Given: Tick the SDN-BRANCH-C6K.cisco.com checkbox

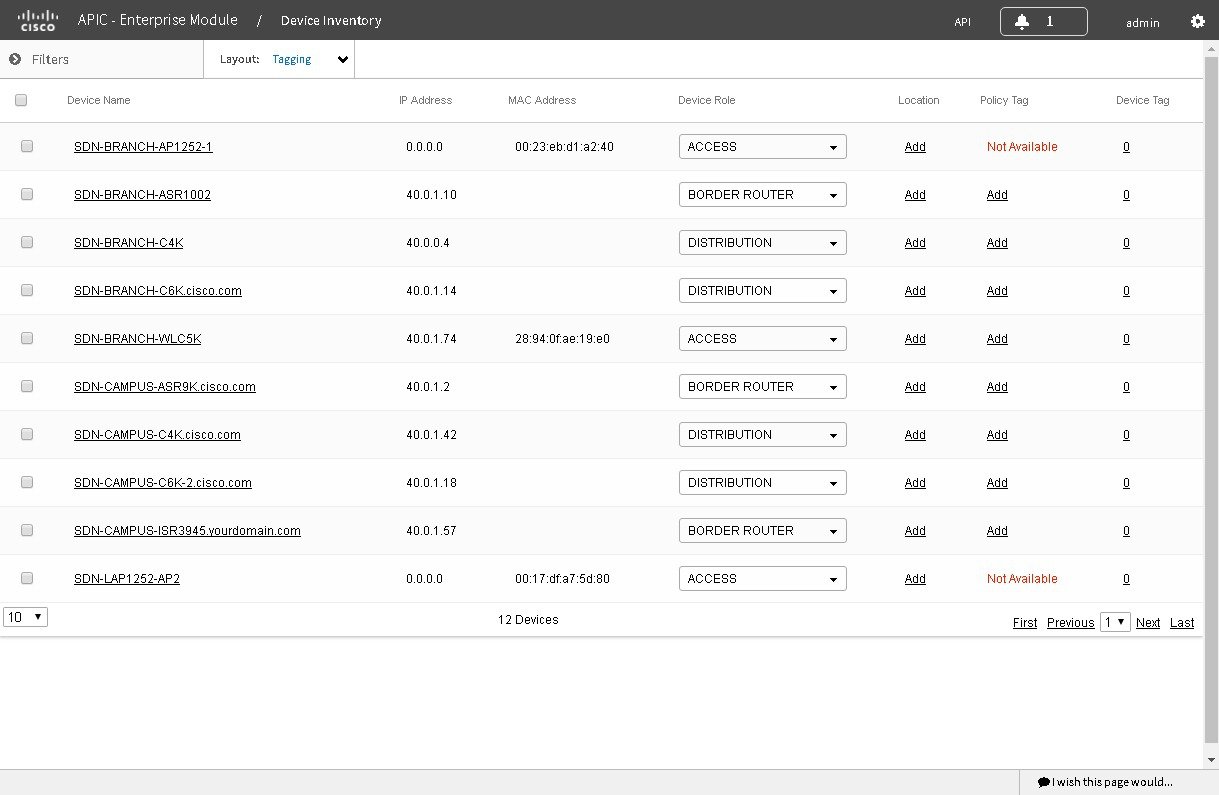Looking at the screenshot, I should [27, 290].
